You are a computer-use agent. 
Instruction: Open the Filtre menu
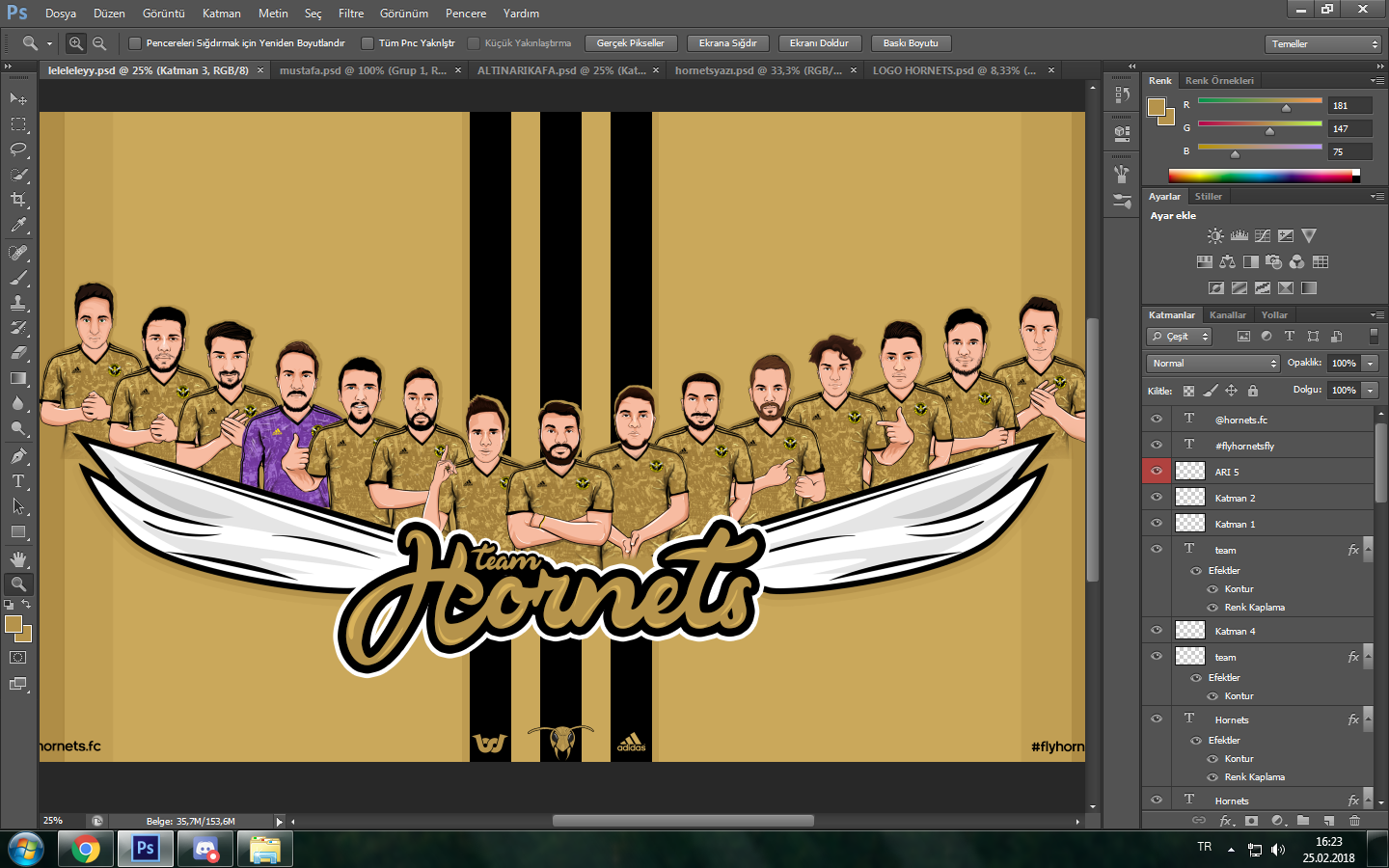tap(351, 14)
